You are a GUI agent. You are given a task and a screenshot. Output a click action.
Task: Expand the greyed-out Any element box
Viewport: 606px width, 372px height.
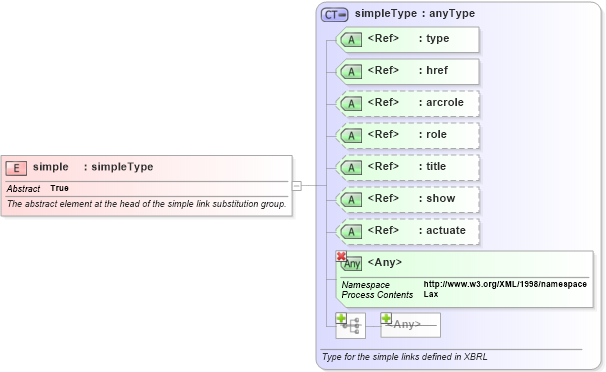click(410, 325)
